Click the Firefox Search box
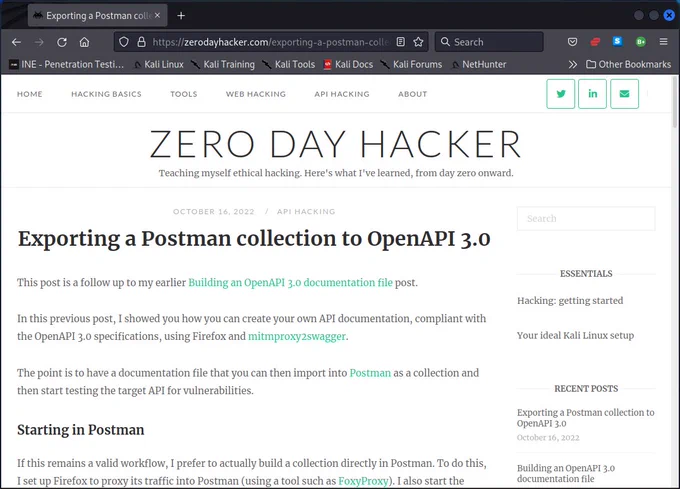The height and width of the screenshot is (489, 680). tap(489, 42)
